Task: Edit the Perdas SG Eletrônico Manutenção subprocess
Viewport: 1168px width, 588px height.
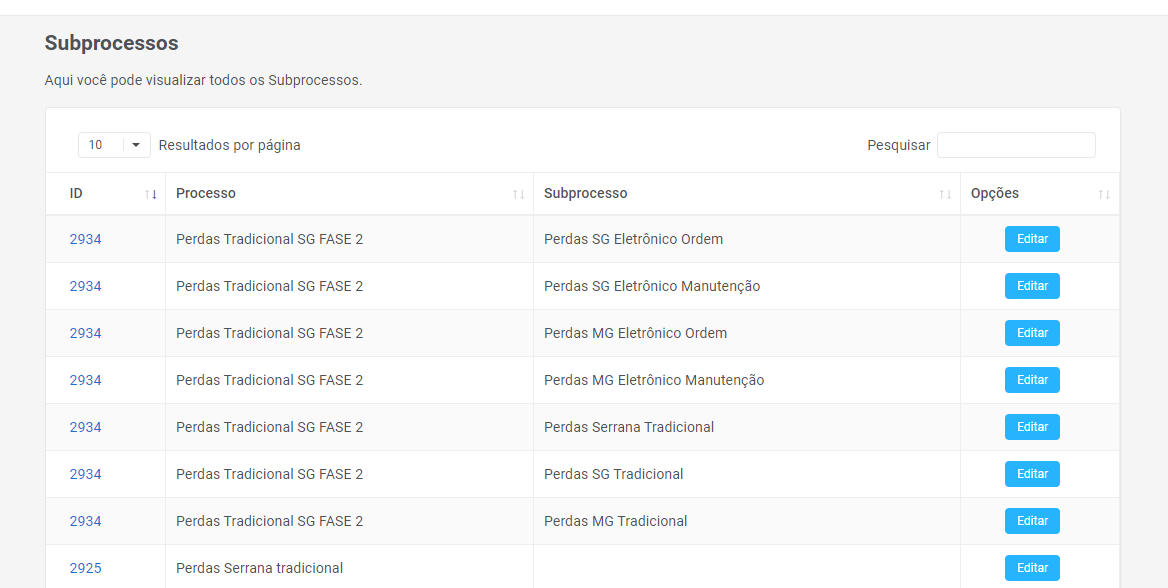Action: point(1032,286)
